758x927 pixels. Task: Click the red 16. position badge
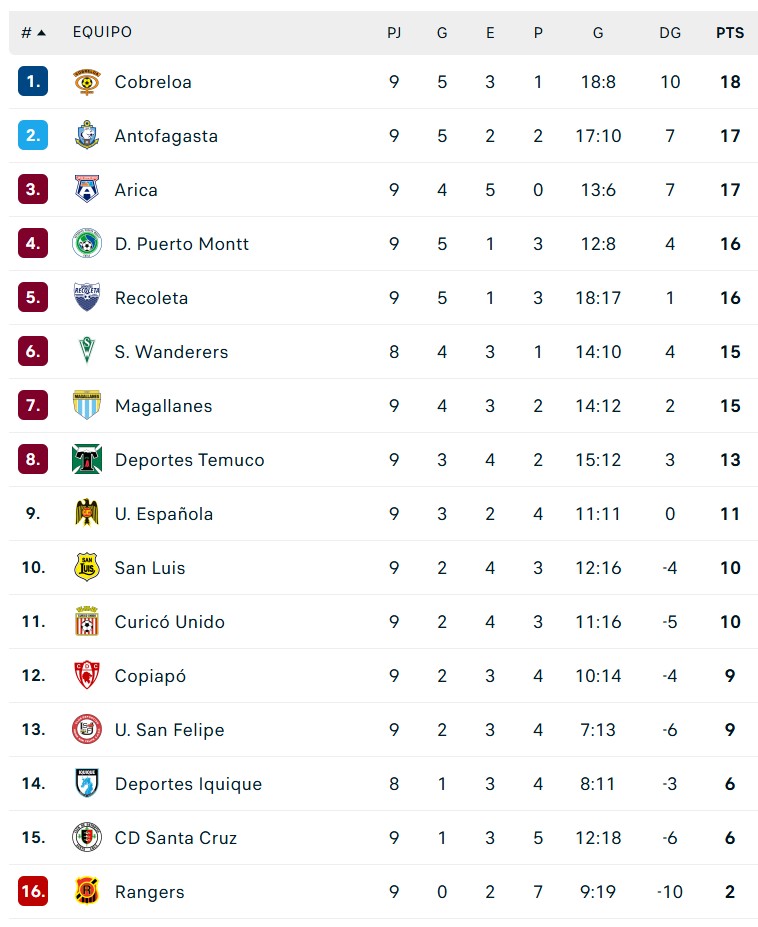33,892
